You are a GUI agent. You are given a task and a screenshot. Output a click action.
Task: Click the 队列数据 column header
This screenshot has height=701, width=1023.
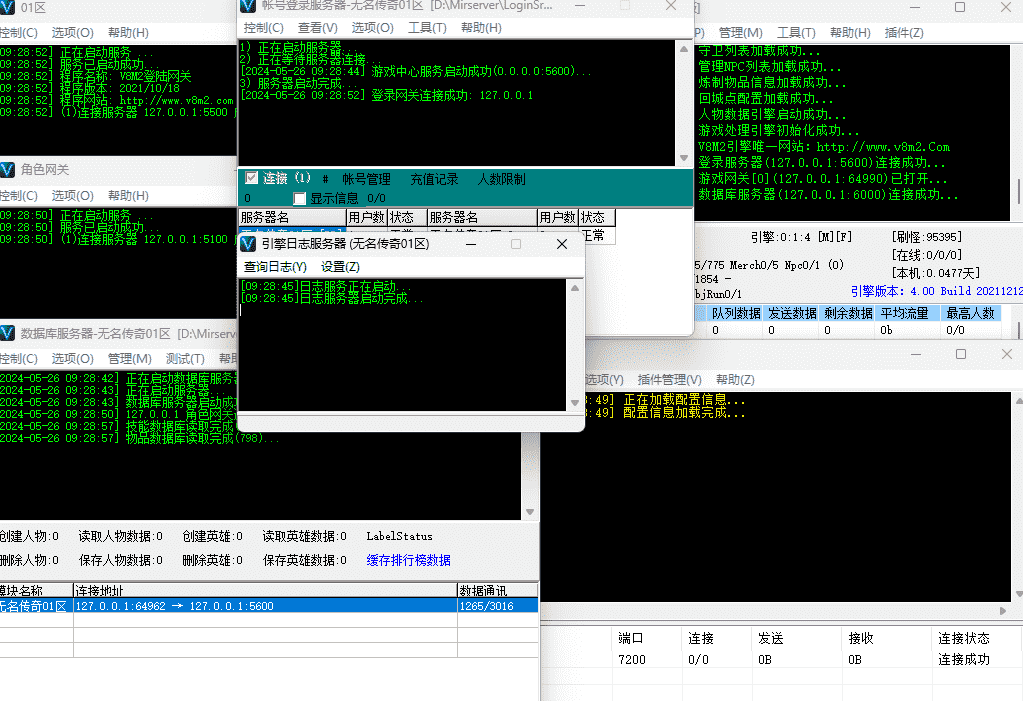(735, 314)
